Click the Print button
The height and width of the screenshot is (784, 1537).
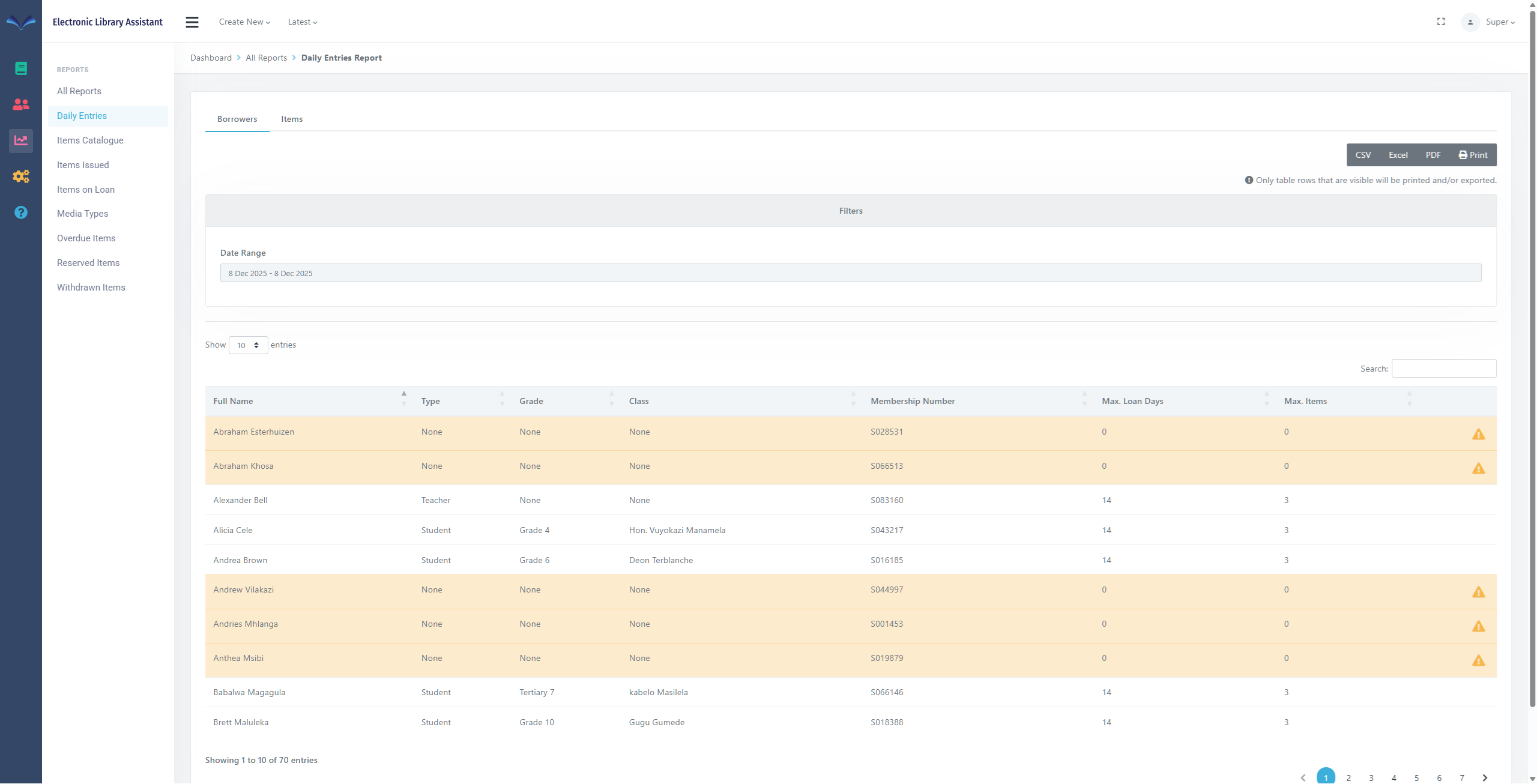coord(1473,155)
